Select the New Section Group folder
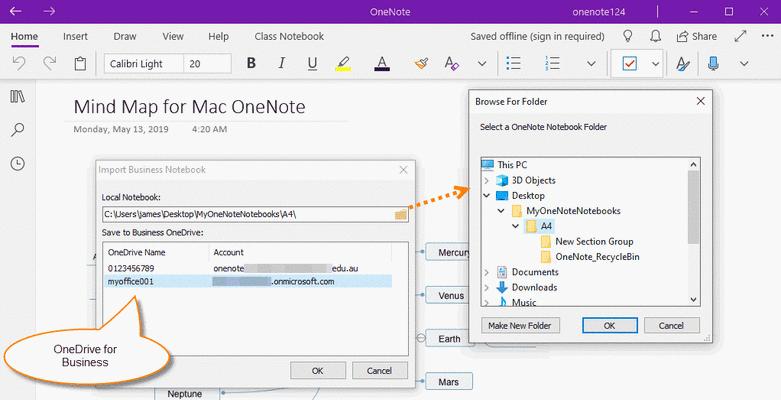 coord(594,242)
